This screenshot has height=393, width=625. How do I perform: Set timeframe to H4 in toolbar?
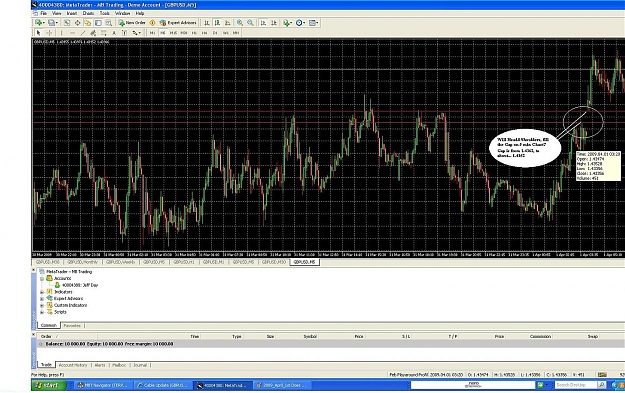click(204, 33)
